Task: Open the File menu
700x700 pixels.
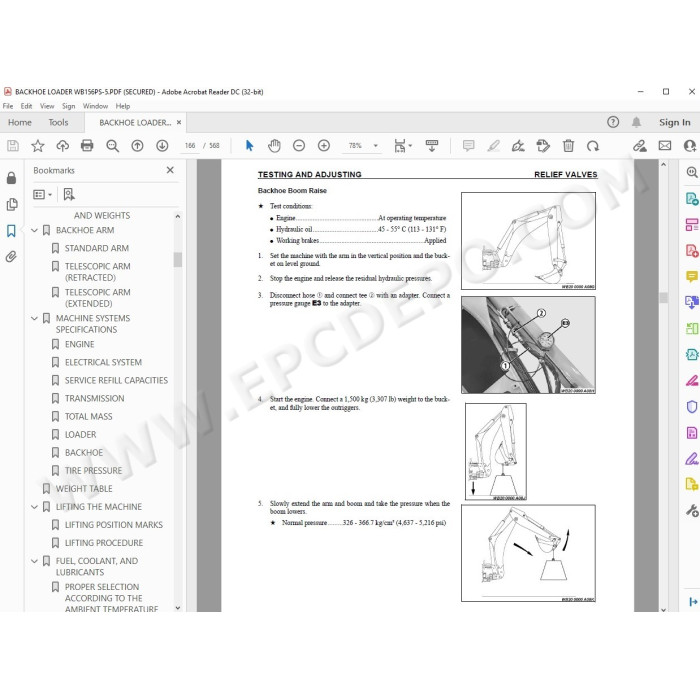Action: tap(8, 106)
